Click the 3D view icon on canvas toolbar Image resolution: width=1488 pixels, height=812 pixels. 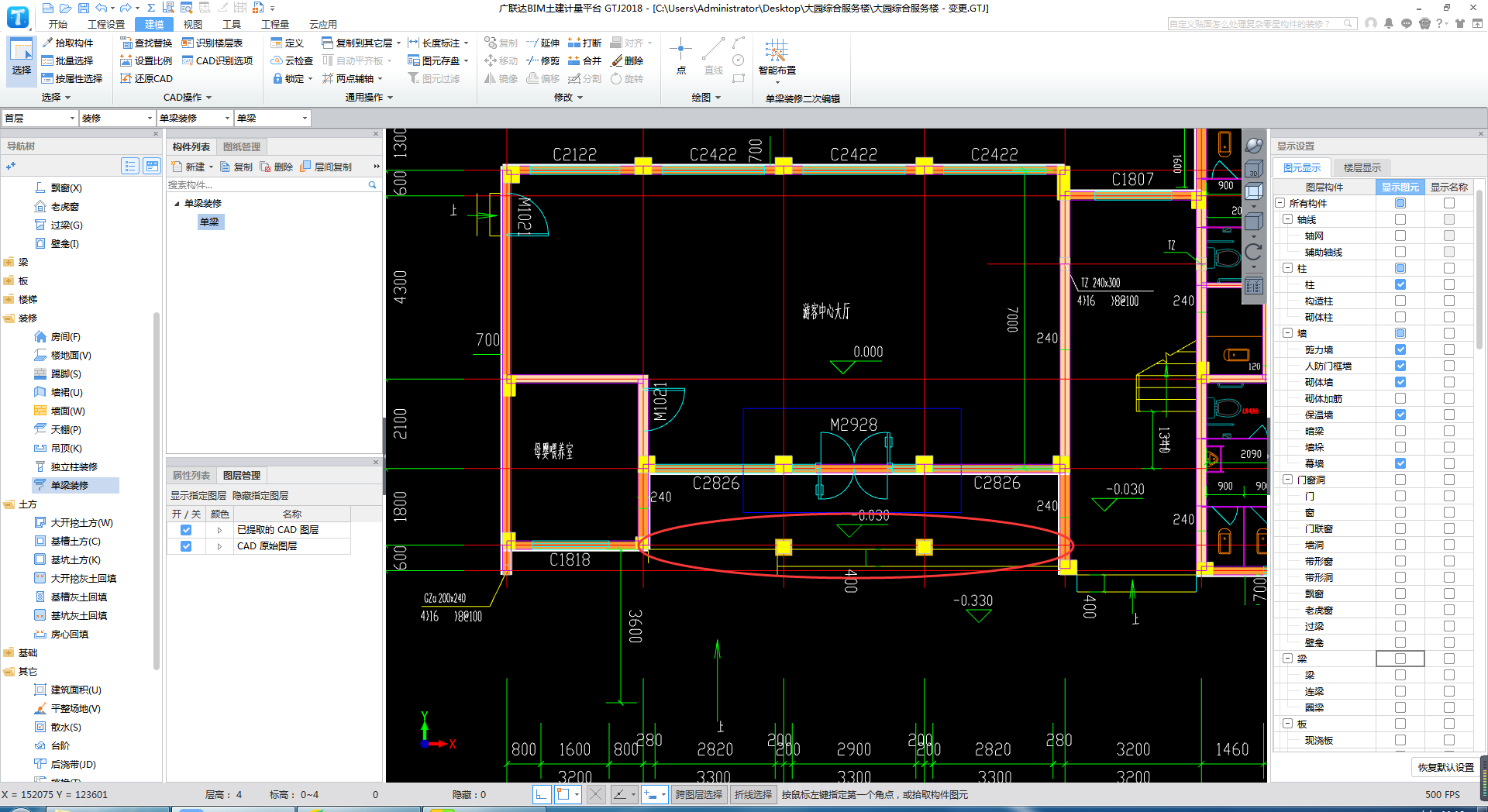(x=1254, y=169)
